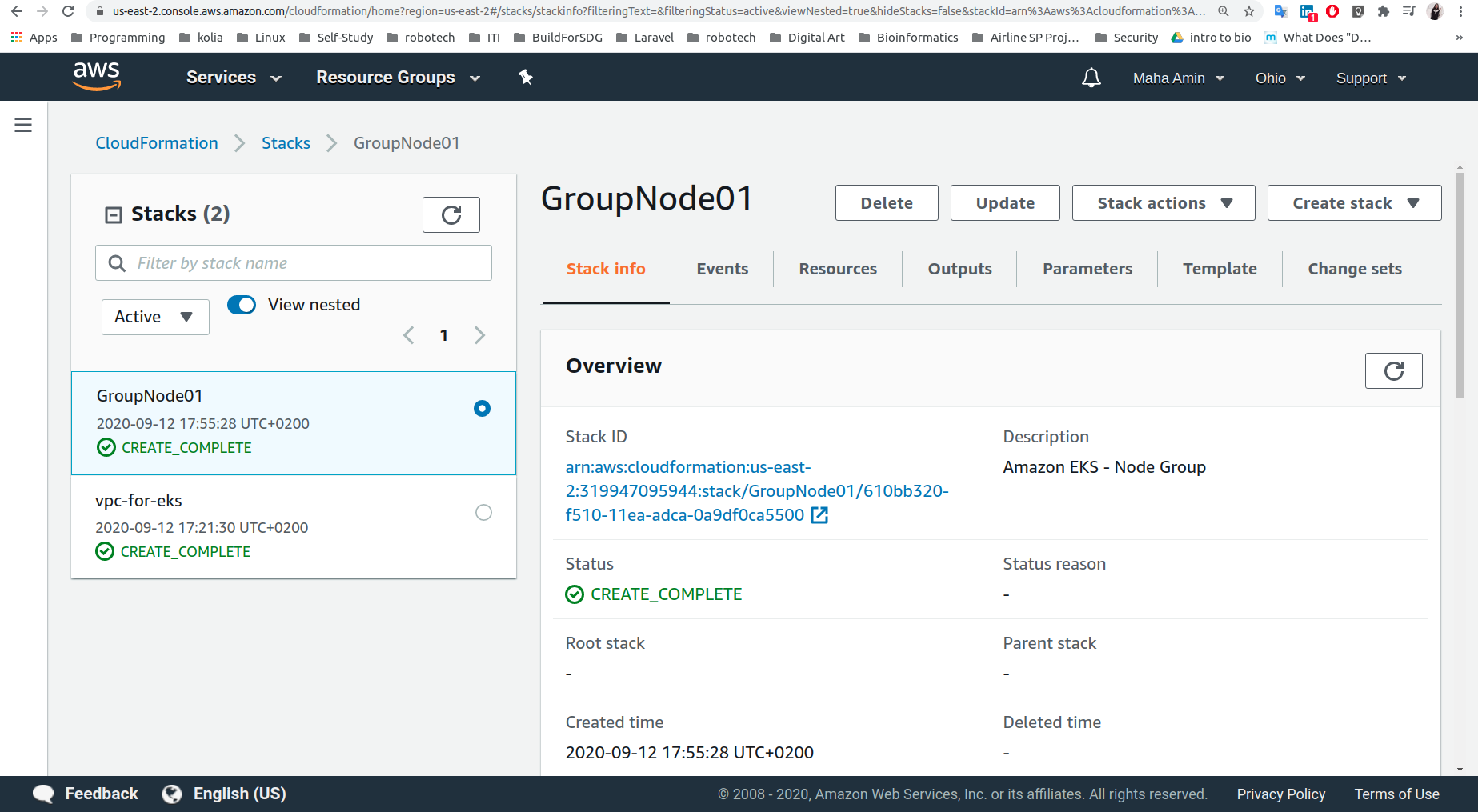
Task: Click the language globe icon
Action: (172, 794)
